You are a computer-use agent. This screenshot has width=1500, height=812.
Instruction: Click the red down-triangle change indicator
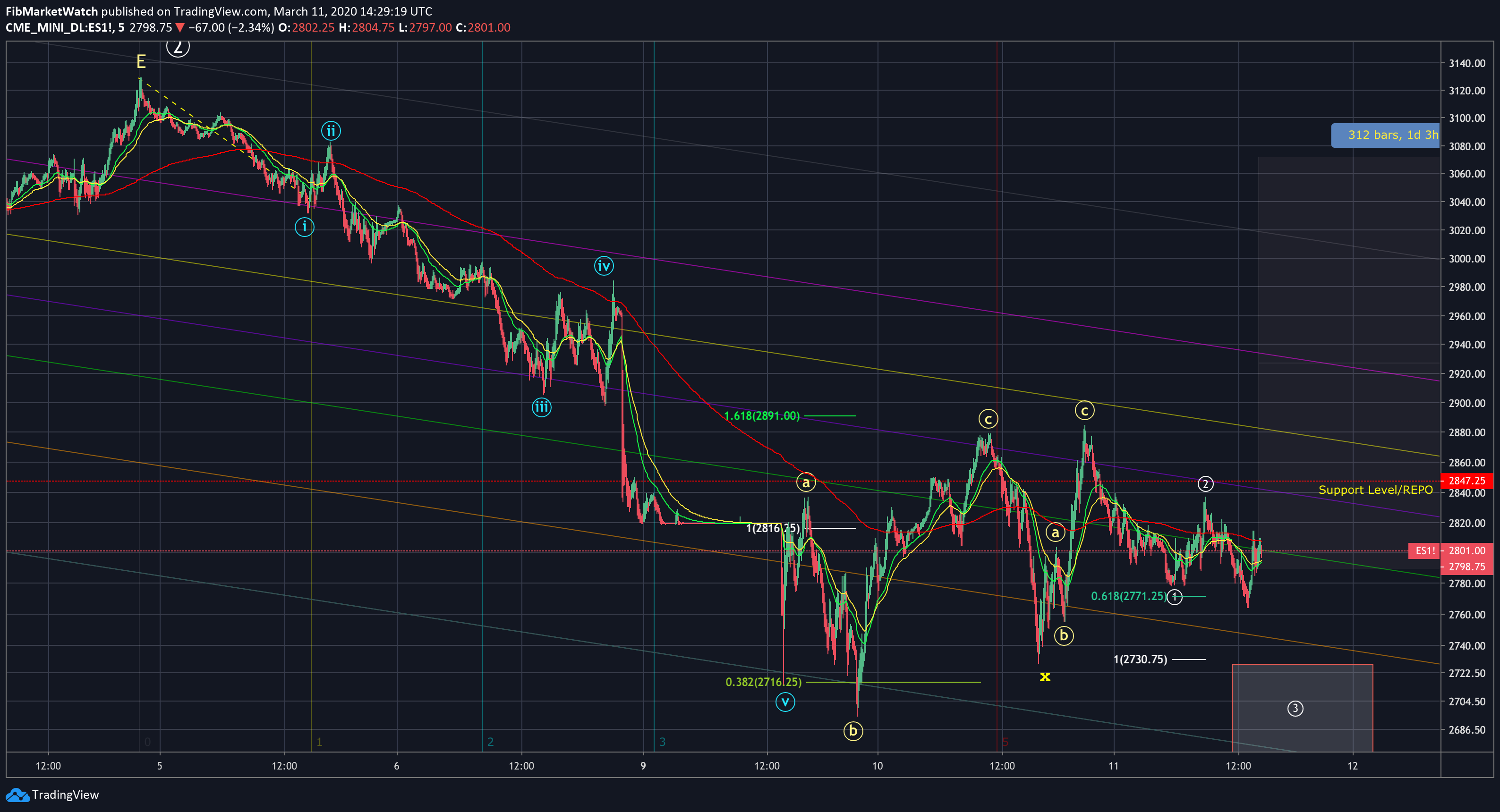pyautogui.click(x=180, y=27)
